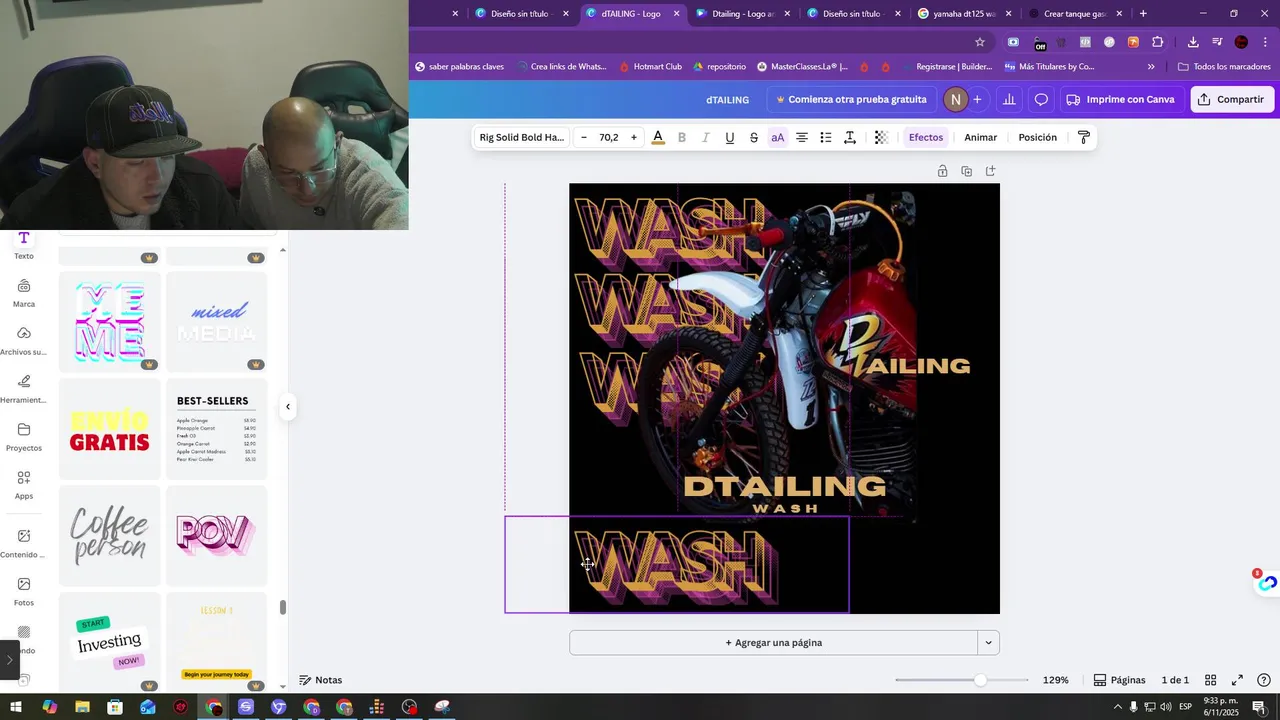Viewport: 1280px width, 720px height.
Task: Toggle bold formatting
Action: 682,137
